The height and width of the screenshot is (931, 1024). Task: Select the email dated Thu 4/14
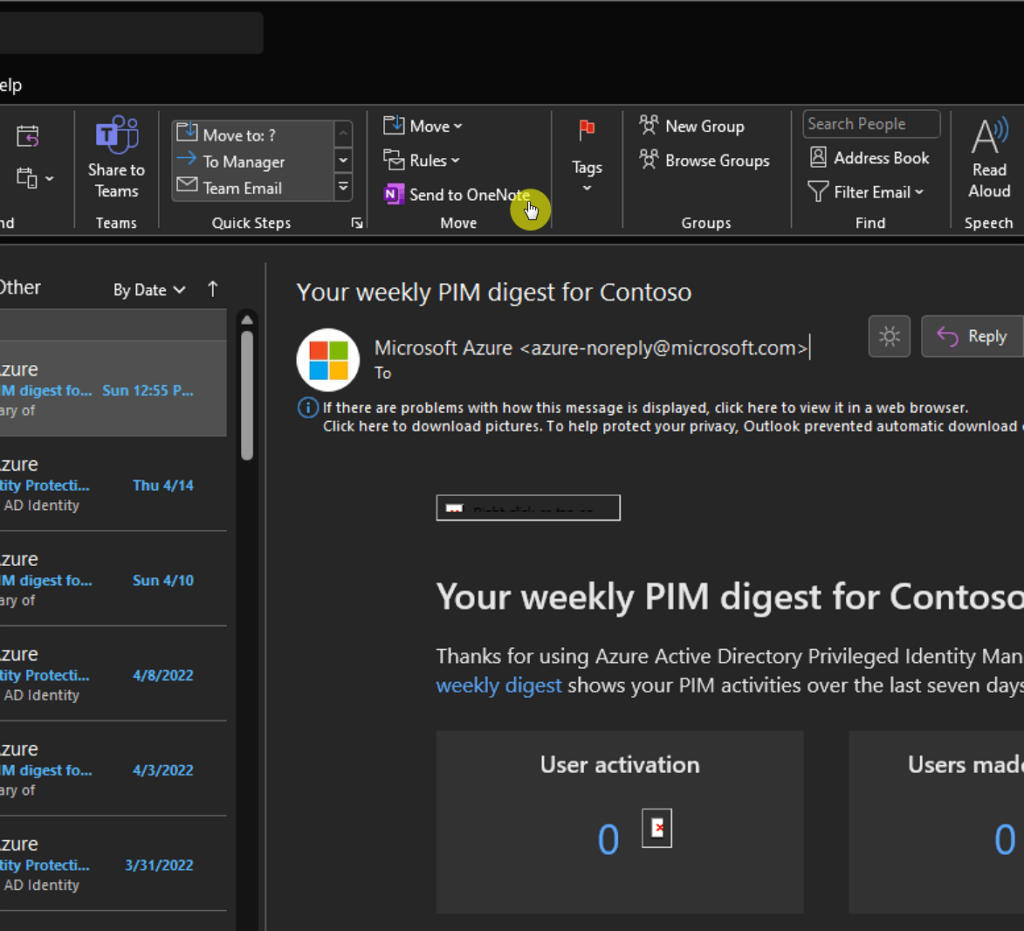(113, 484)
